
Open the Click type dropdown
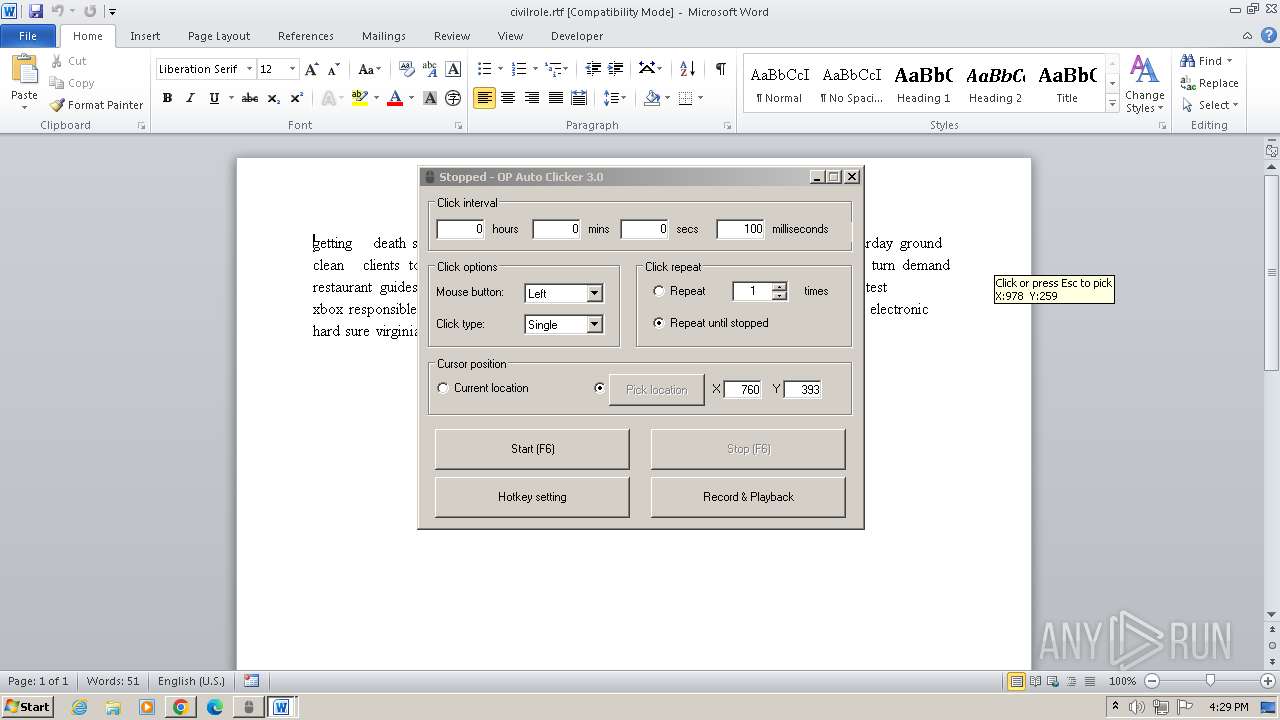click(595, 324)
